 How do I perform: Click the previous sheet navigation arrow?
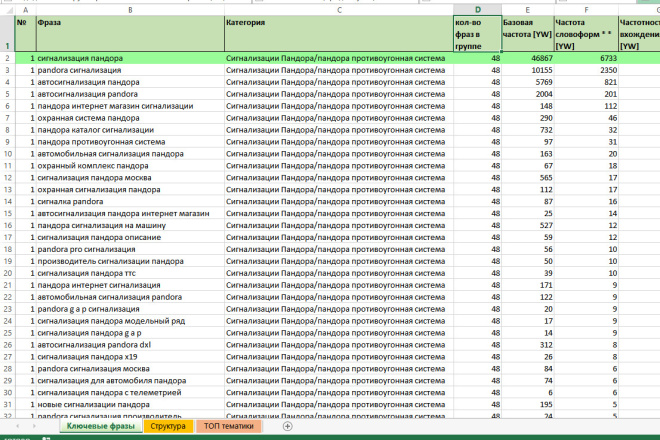coord(18,426)
